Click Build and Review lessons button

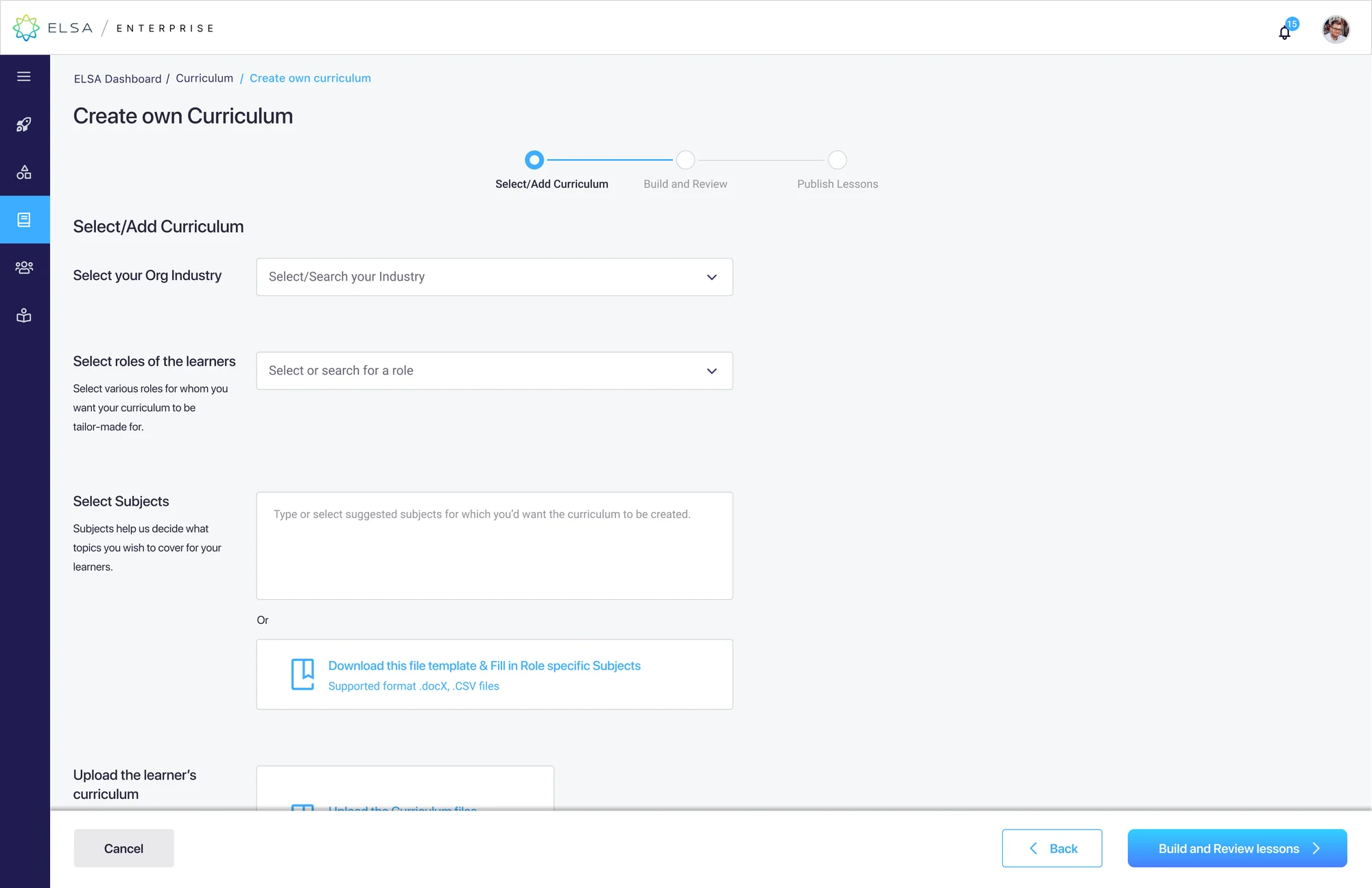click(1237, 848)
